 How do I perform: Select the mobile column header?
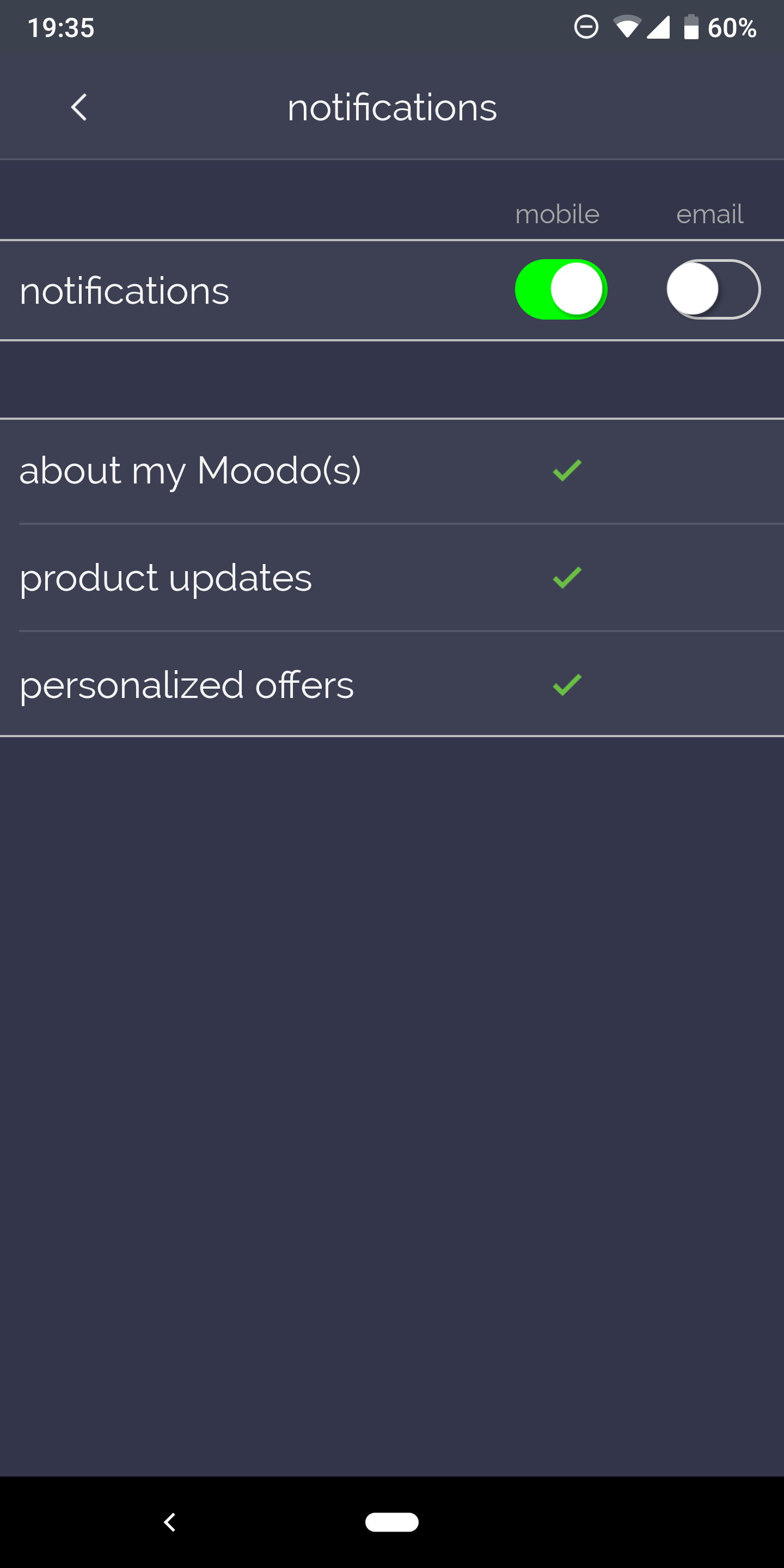tap(557, 213)
